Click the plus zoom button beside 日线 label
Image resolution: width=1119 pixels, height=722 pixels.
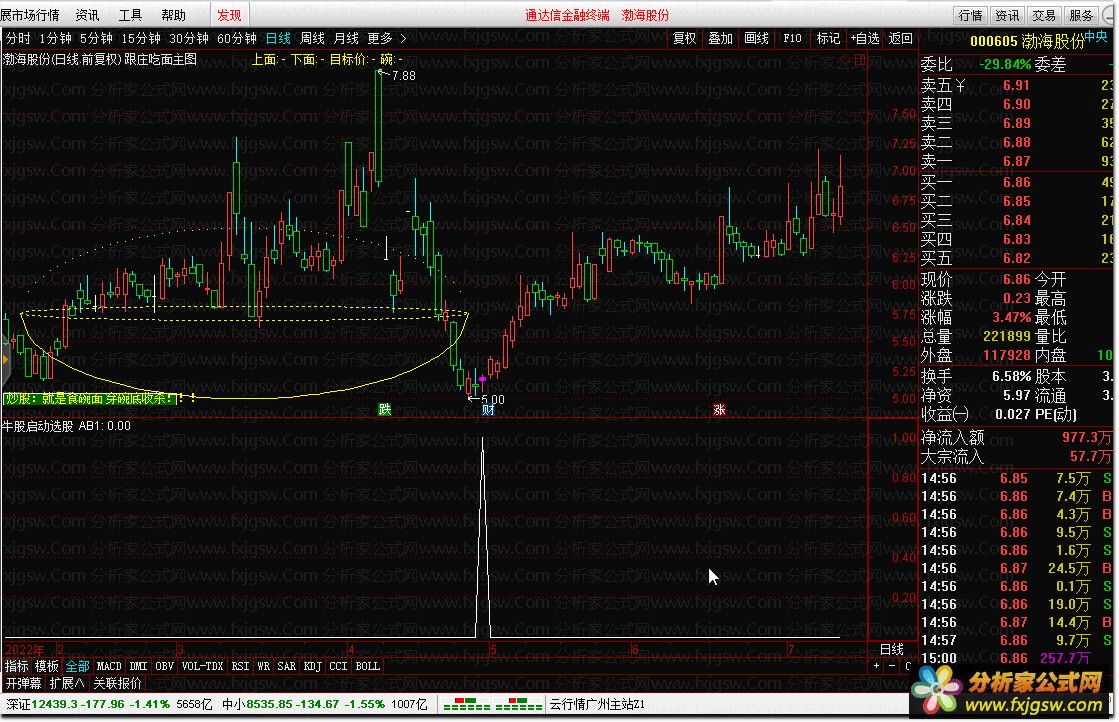876,666
